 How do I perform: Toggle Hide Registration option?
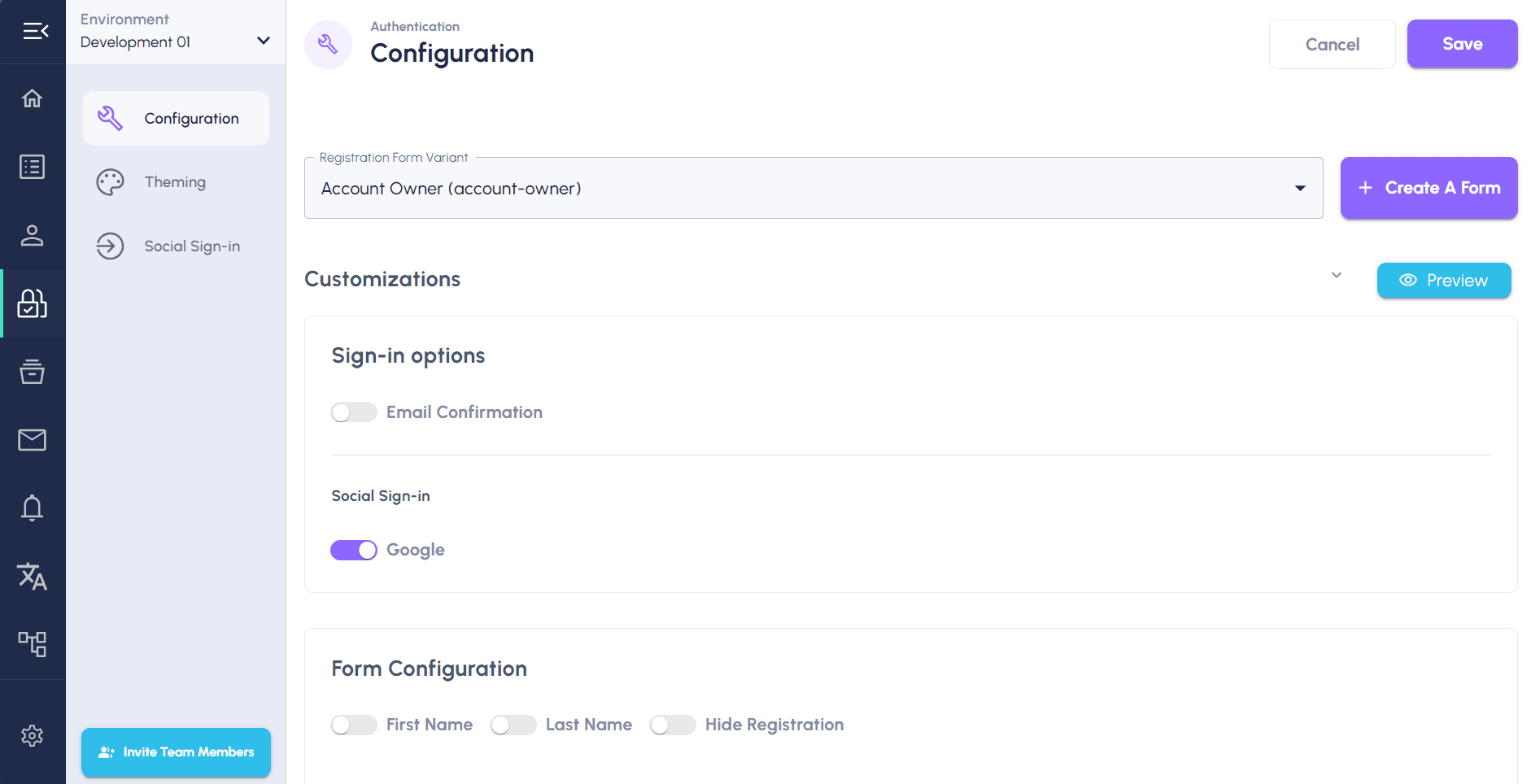point(673,725)
